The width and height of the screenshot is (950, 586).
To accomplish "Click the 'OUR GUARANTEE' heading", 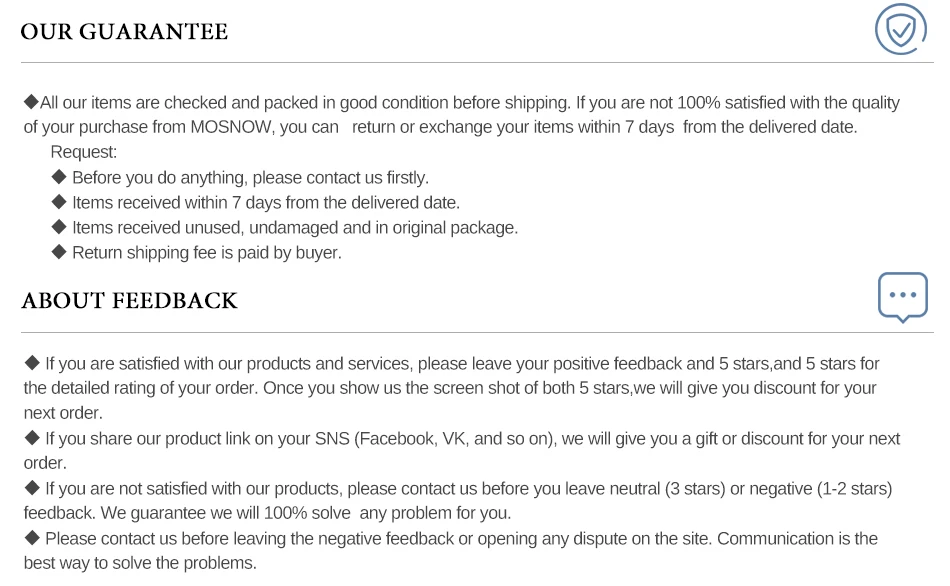I will point(124,32).
